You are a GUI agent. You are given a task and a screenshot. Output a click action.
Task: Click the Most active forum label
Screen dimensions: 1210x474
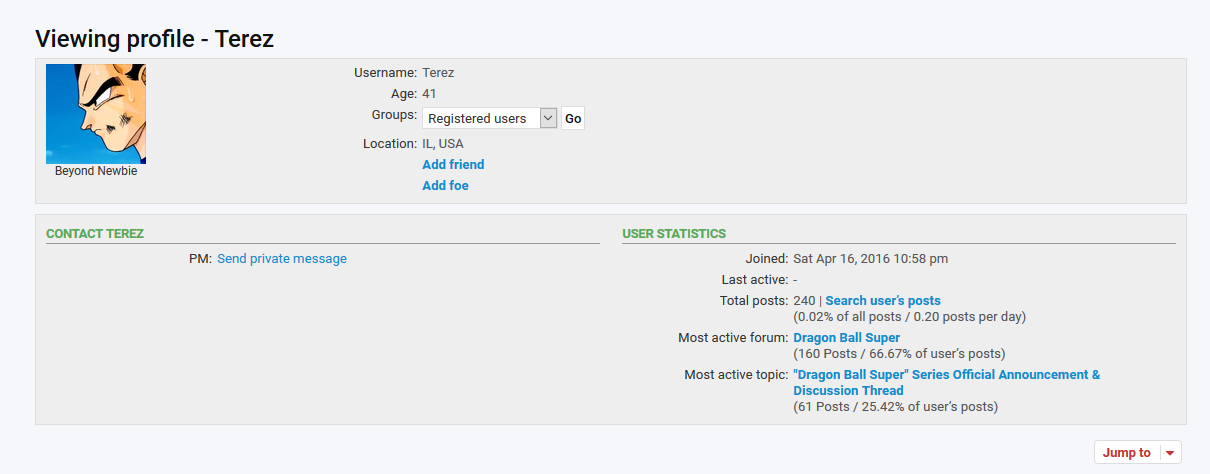(733, 338)
